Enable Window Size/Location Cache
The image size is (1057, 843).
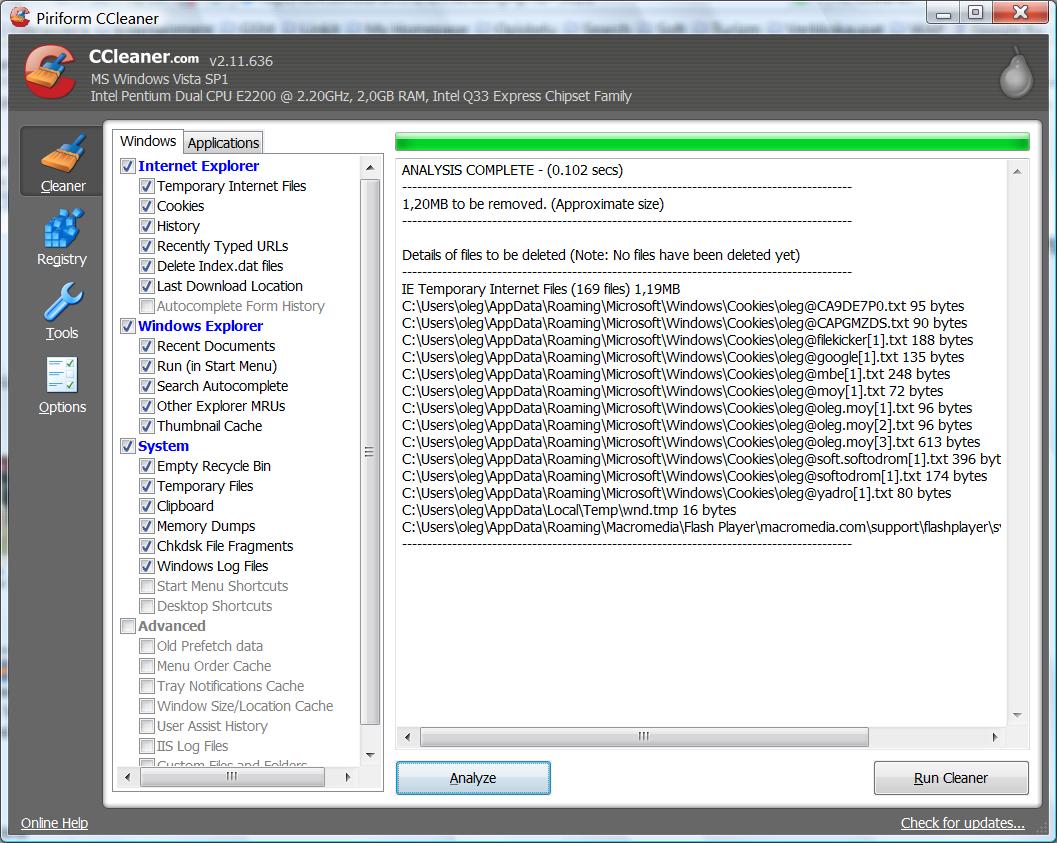(146, 706)
